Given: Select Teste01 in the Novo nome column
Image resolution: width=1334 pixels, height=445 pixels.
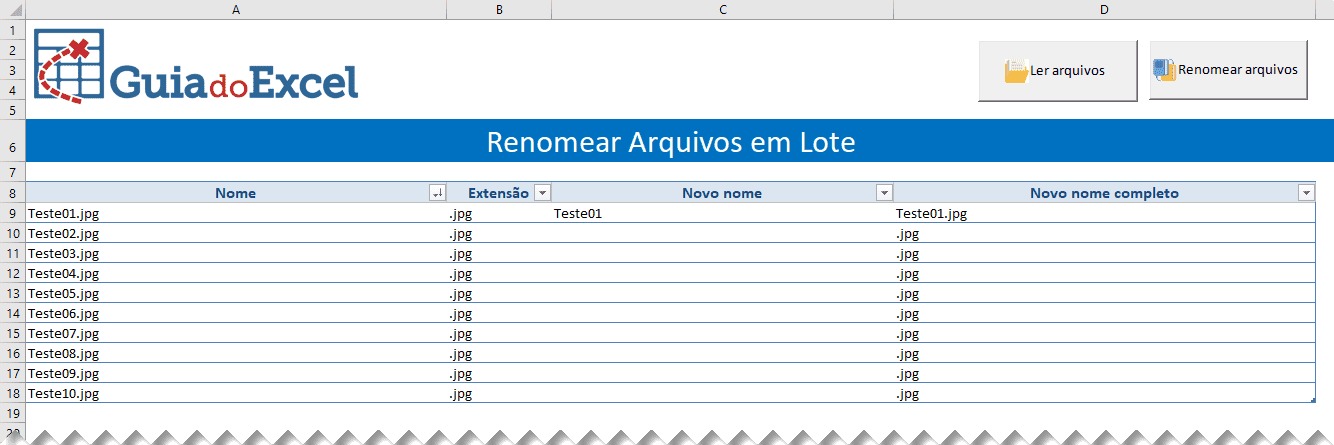Looking at the screenshot, I should click(x=722, y=213).
